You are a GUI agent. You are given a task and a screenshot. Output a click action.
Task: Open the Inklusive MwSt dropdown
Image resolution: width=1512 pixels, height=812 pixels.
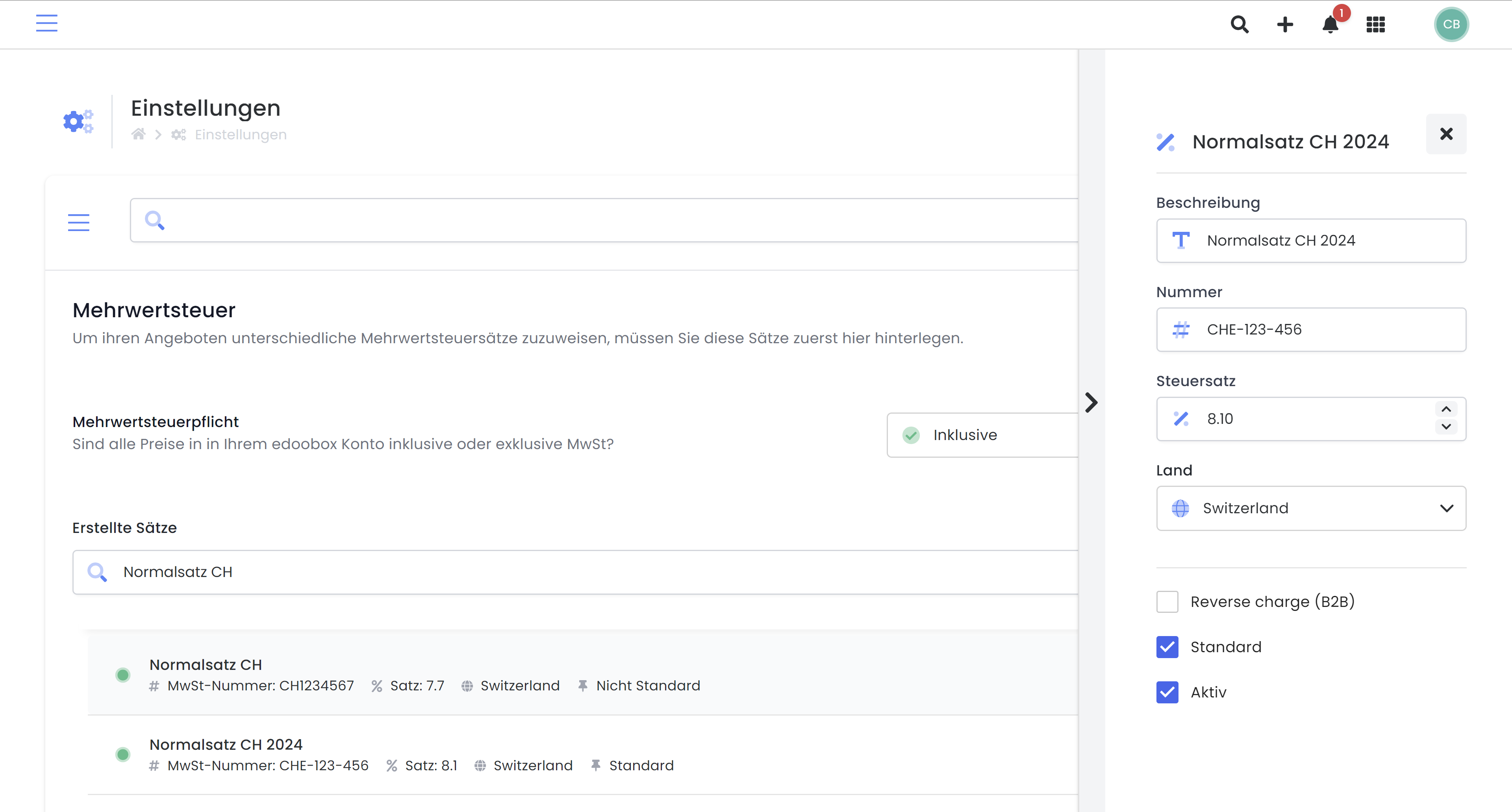(x=982, y=435)
